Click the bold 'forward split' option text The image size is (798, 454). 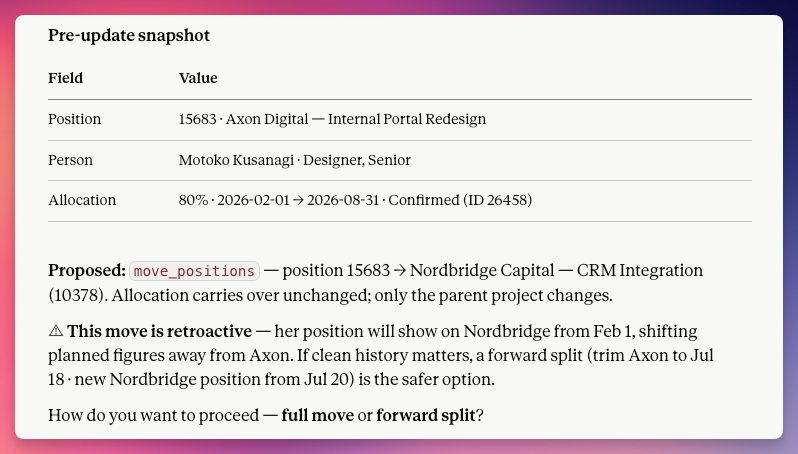pyautogui.click(x=425, y=415)
